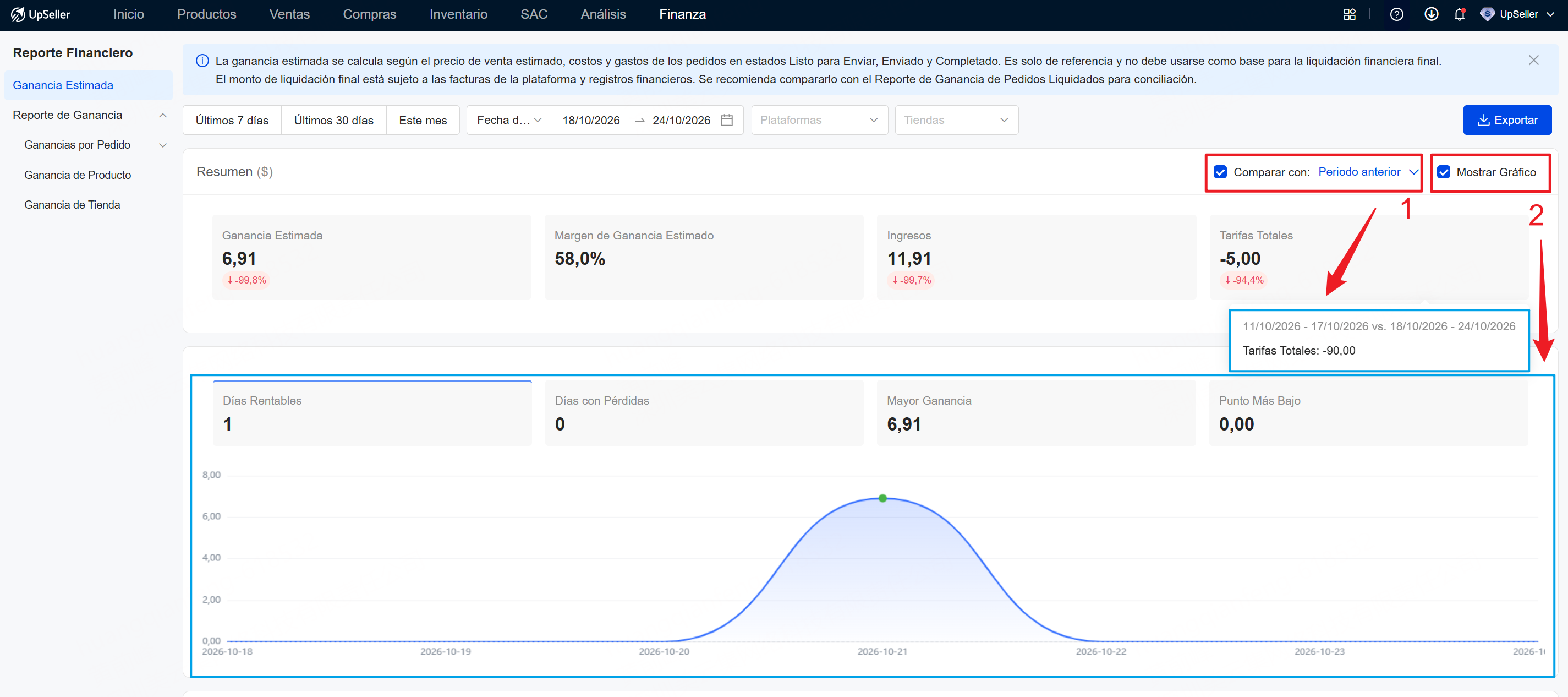Open the Análisis menu
The width and height of the screenshot is (1568, 697).
[602, 14]
